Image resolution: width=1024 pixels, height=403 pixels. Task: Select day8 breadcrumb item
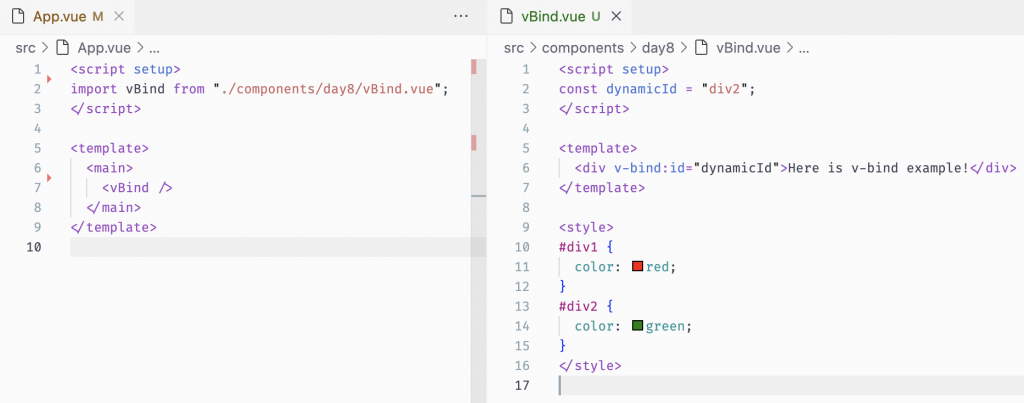click(658, 48)
